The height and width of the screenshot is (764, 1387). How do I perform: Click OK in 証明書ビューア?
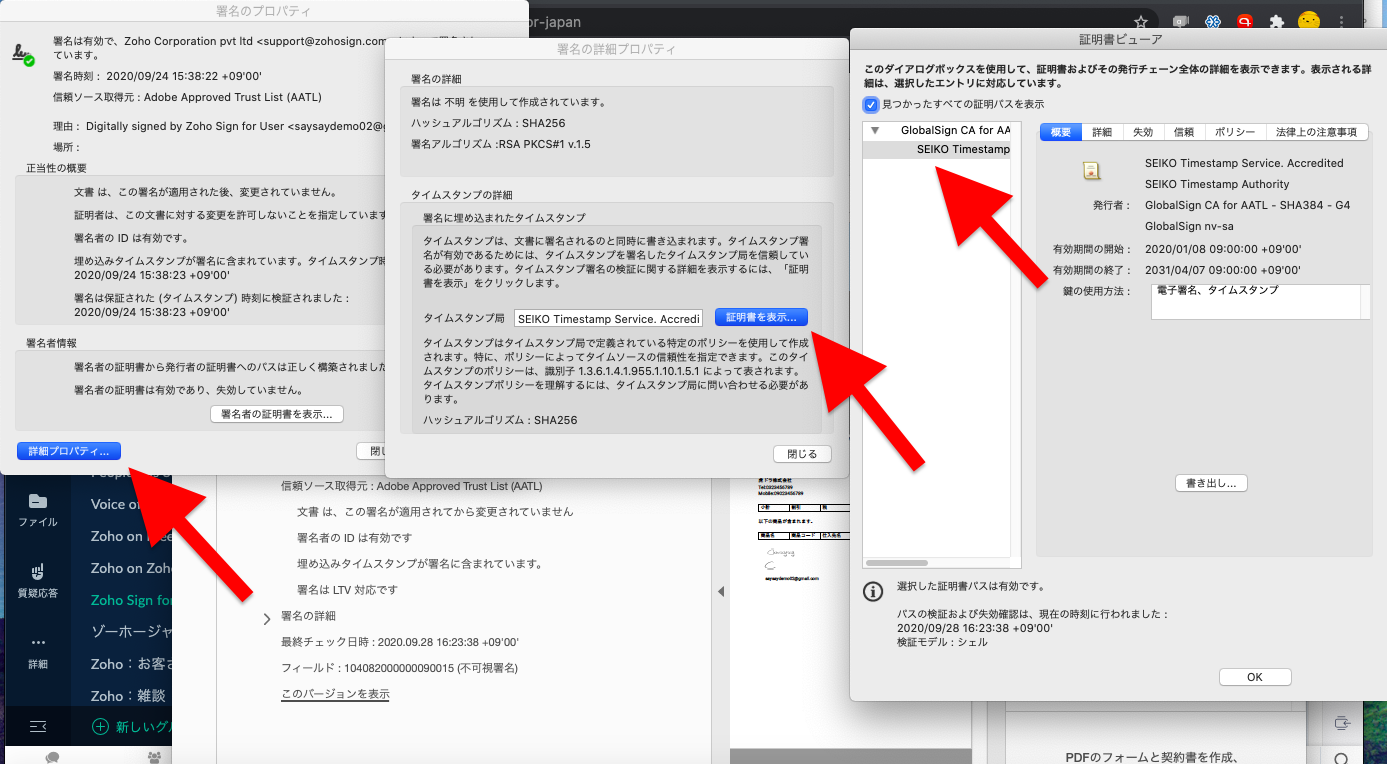(1255, 677)
